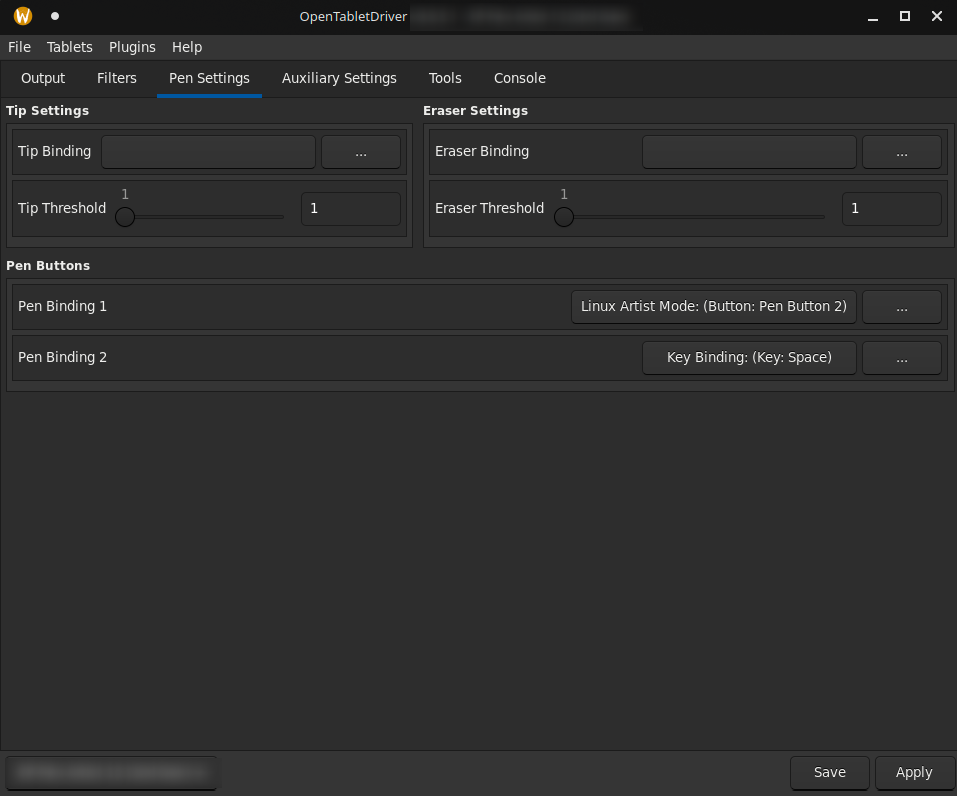Focus the Eraser Threshold value box

click(892, 209)
